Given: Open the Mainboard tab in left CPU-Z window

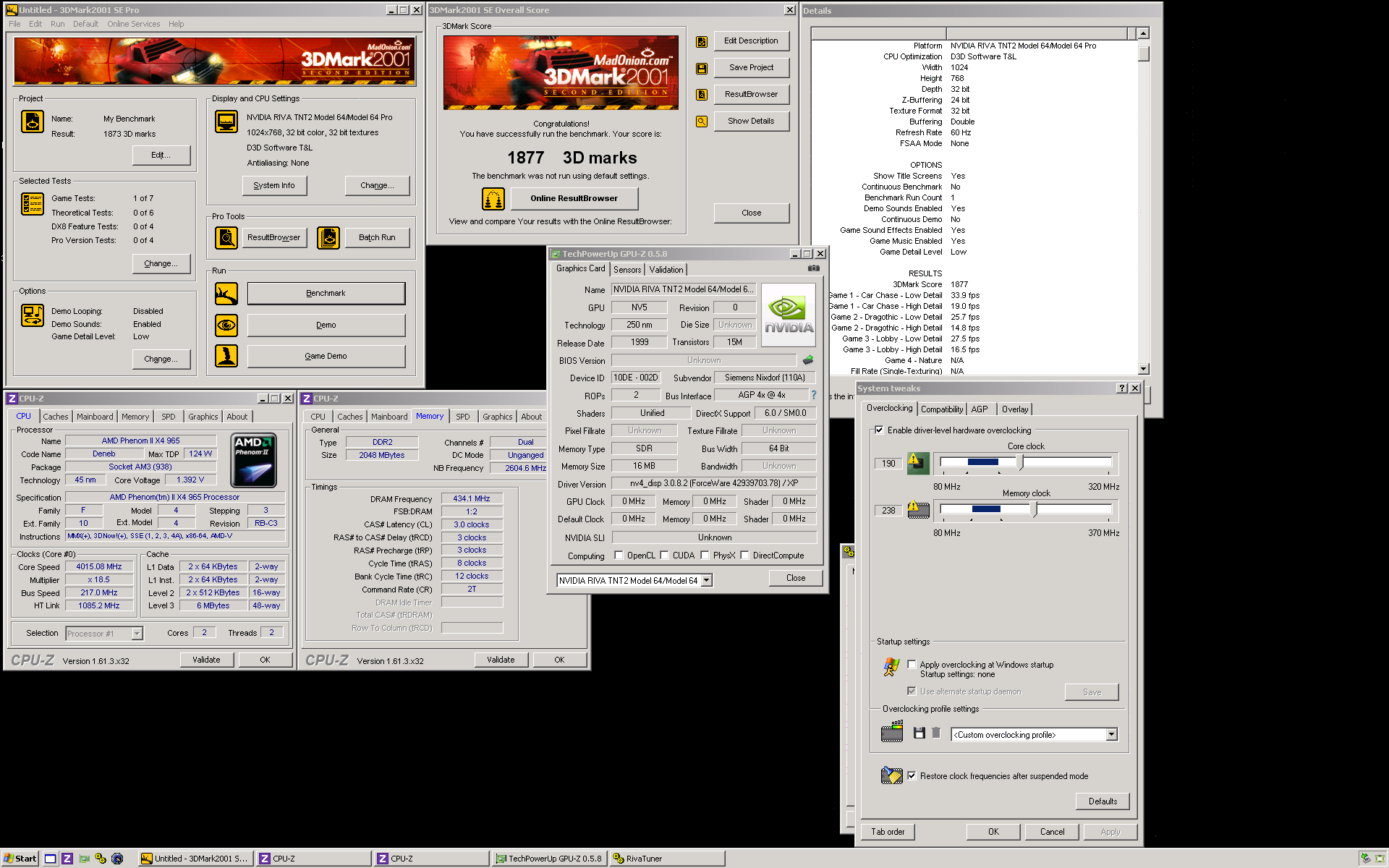Looking at the screenshot, I should point(95,417).
